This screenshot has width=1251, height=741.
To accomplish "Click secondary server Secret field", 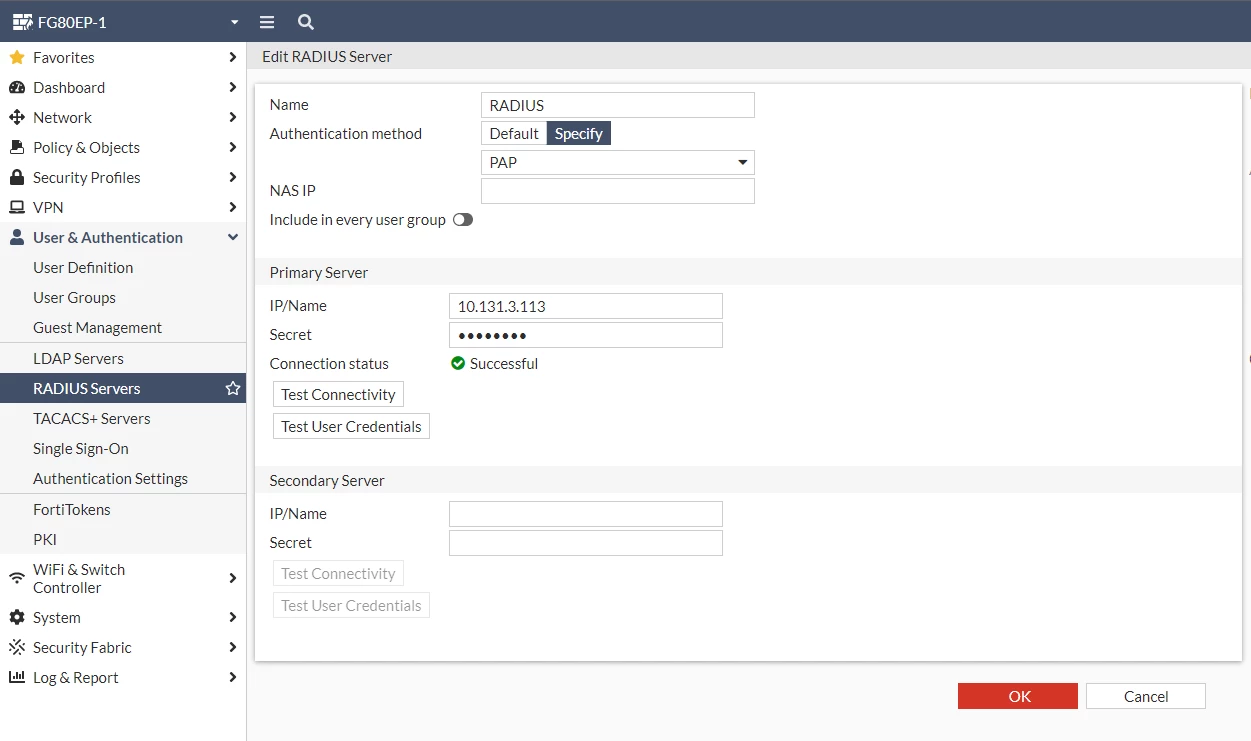I will (586, 543).
